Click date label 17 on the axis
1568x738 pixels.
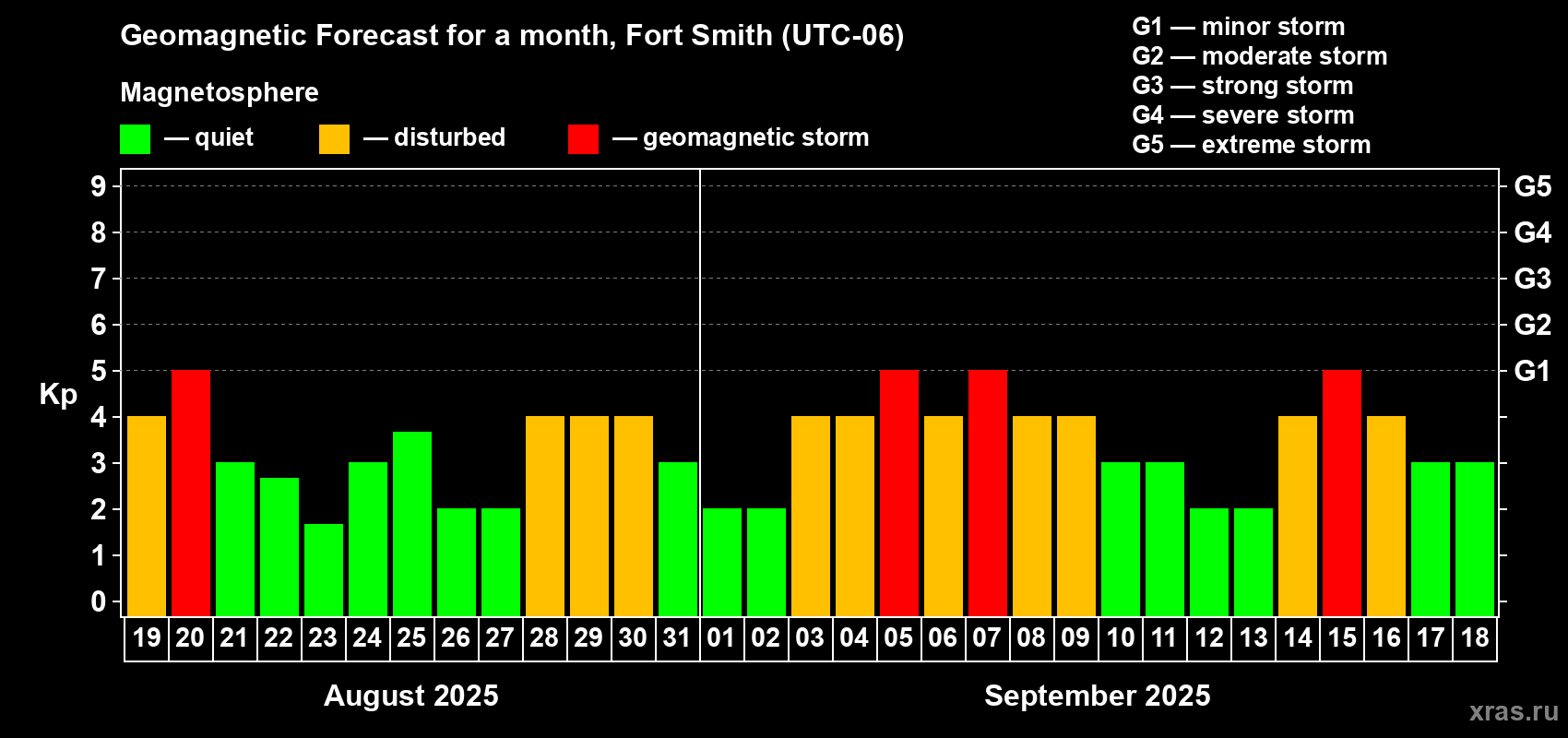coord(1431,638)
